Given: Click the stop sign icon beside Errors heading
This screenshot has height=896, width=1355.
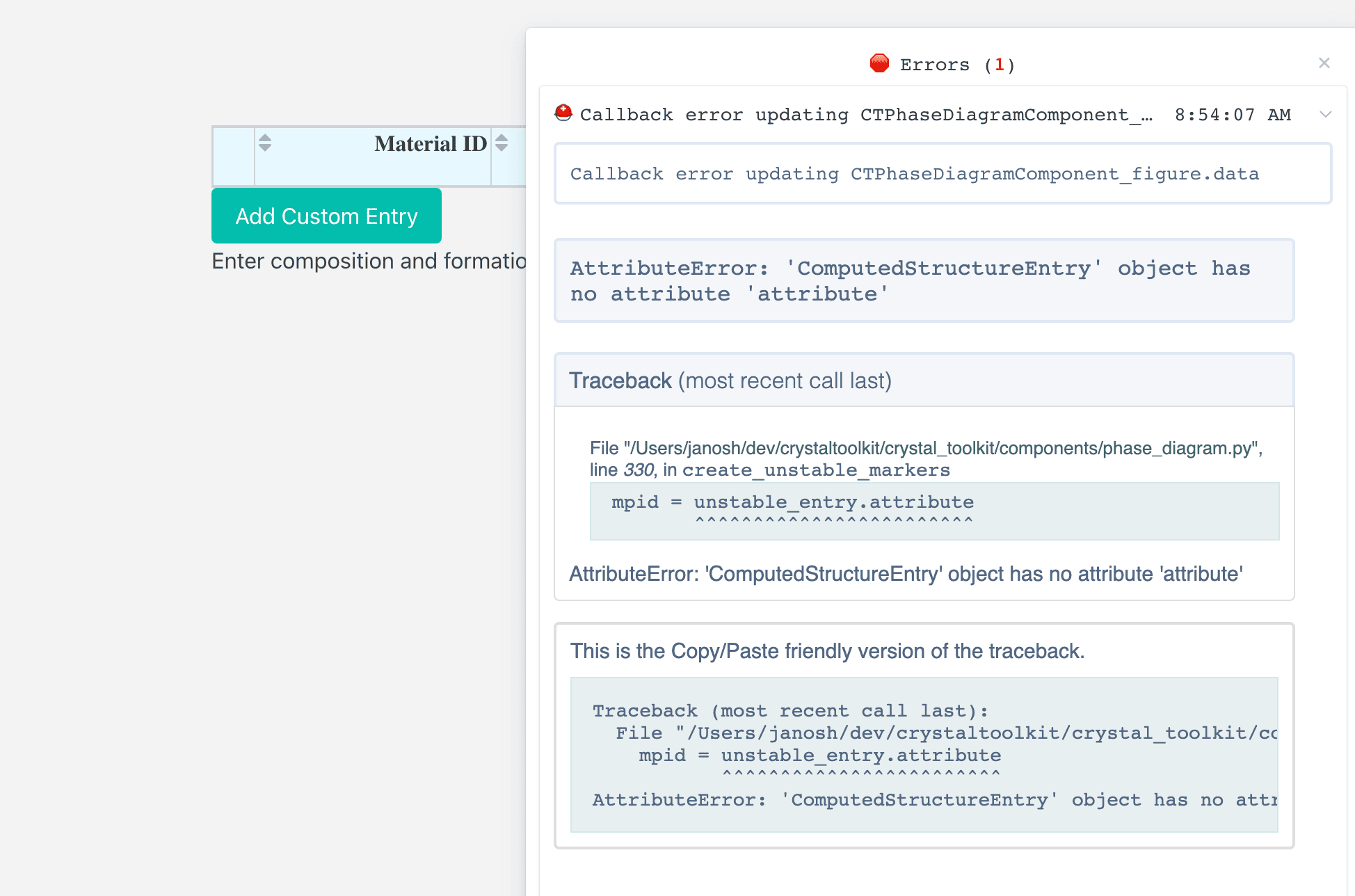Looking at the screenshot, I should click(880, 63).
